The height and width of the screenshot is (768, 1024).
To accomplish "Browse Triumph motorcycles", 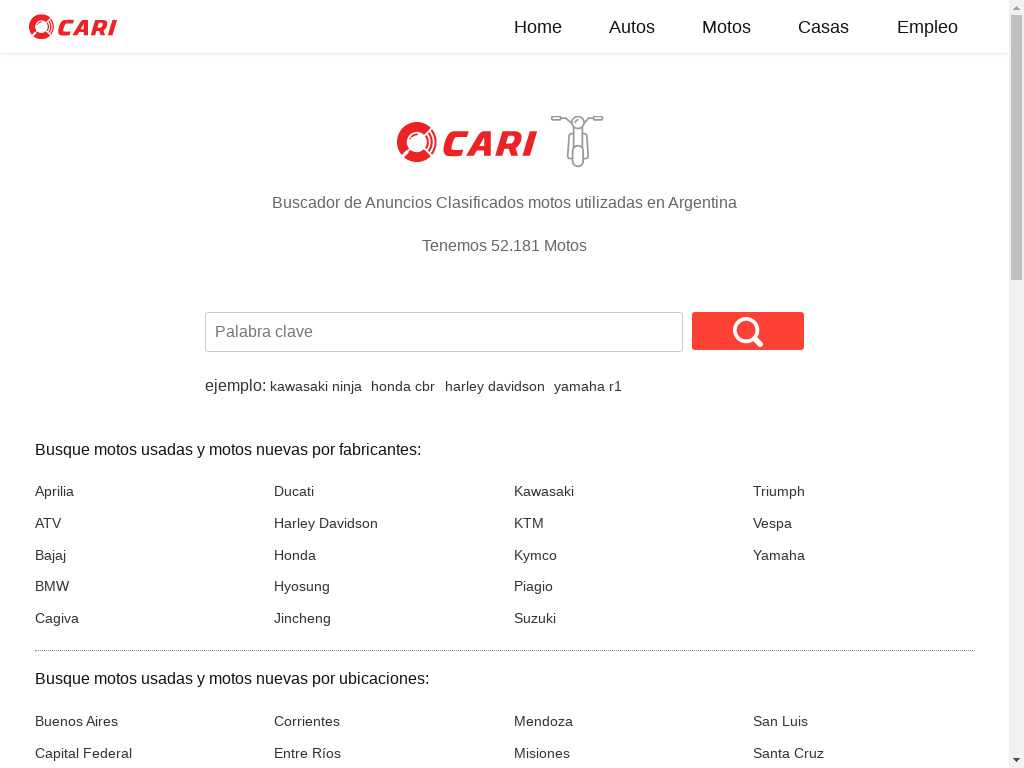I will pos(778,491).
